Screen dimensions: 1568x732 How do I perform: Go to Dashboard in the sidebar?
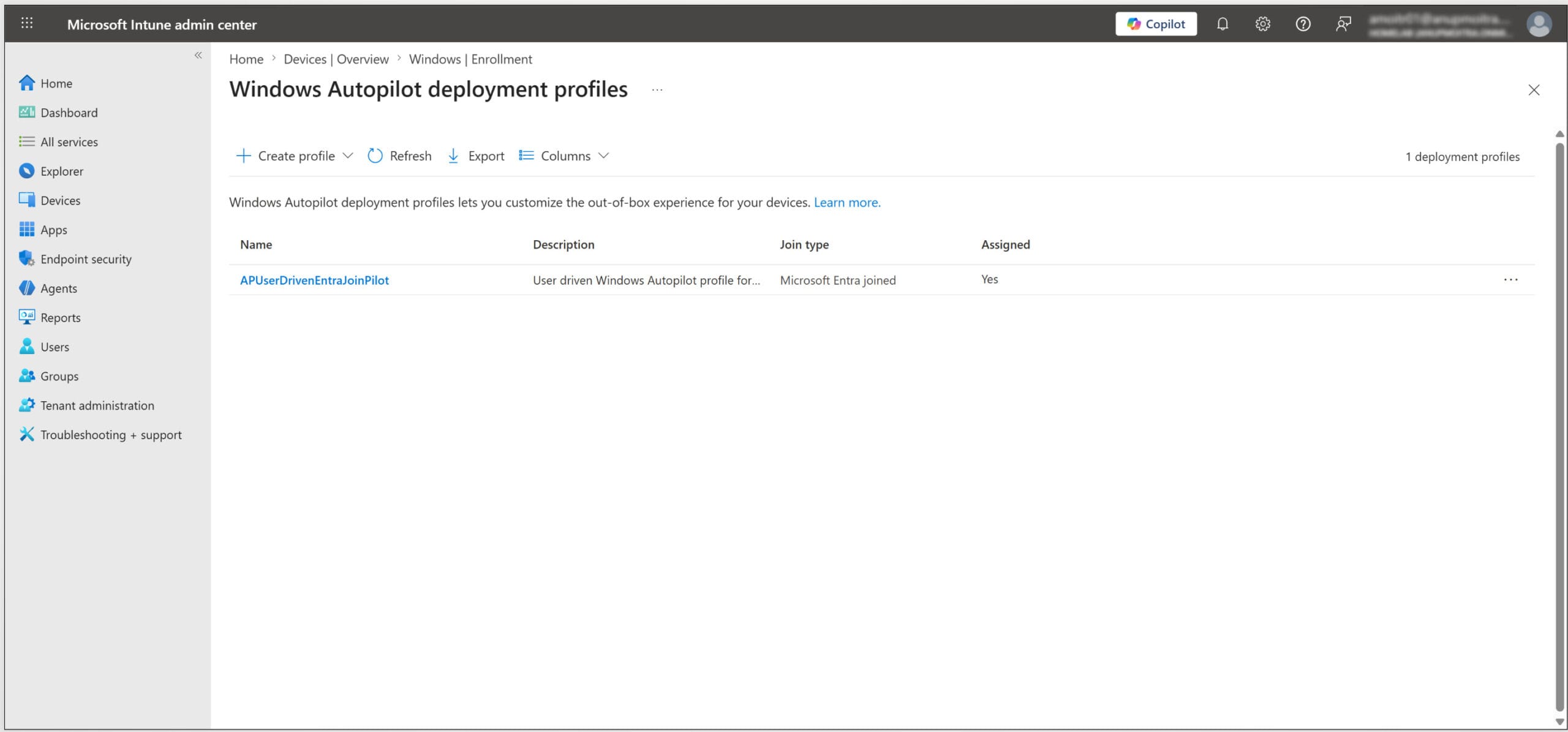(x=69, y=113)
